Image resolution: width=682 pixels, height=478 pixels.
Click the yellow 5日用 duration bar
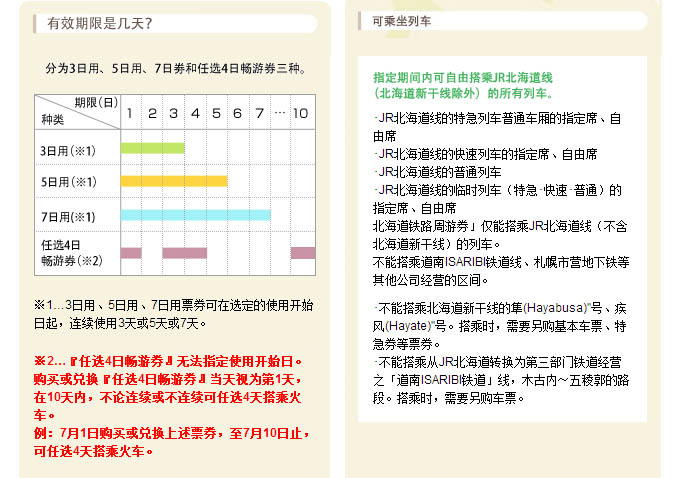pyautogui.click(x=173, y=181)
